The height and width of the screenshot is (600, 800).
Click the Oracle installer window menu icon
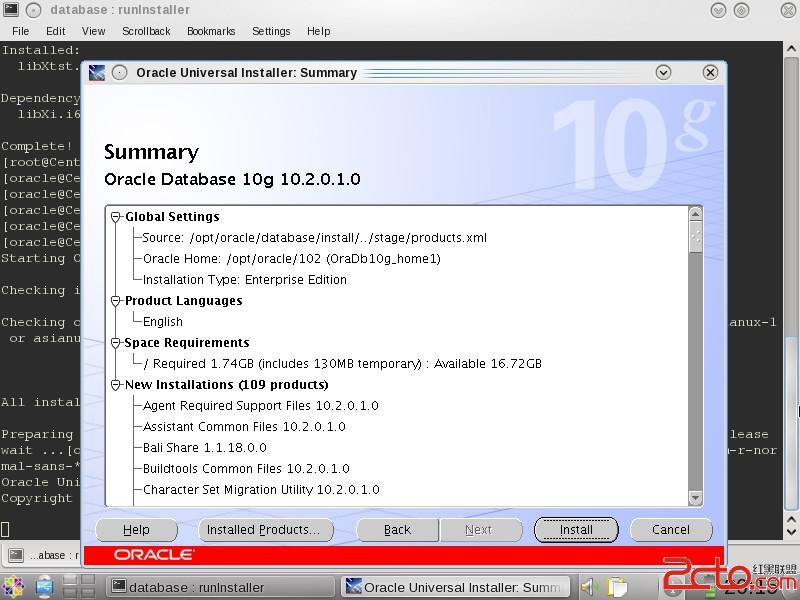[97, 73]
